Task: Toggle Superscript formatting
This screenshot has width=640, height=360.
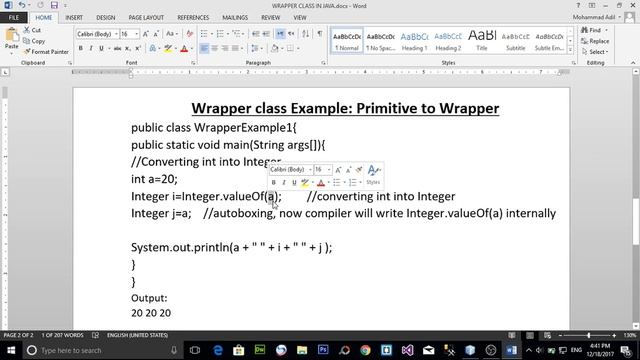Action: coord(138,49)
